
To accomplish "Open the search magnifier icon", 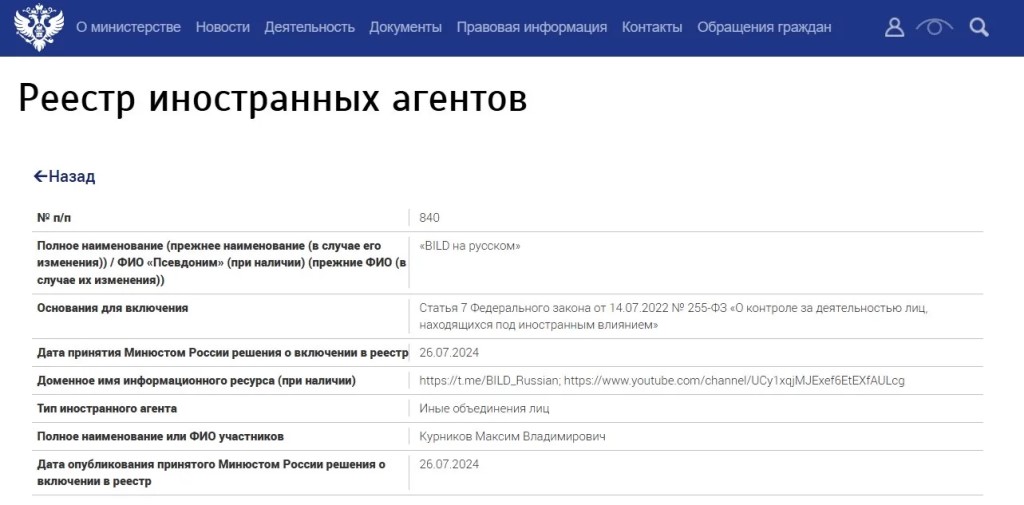I will tap(978, 27).
